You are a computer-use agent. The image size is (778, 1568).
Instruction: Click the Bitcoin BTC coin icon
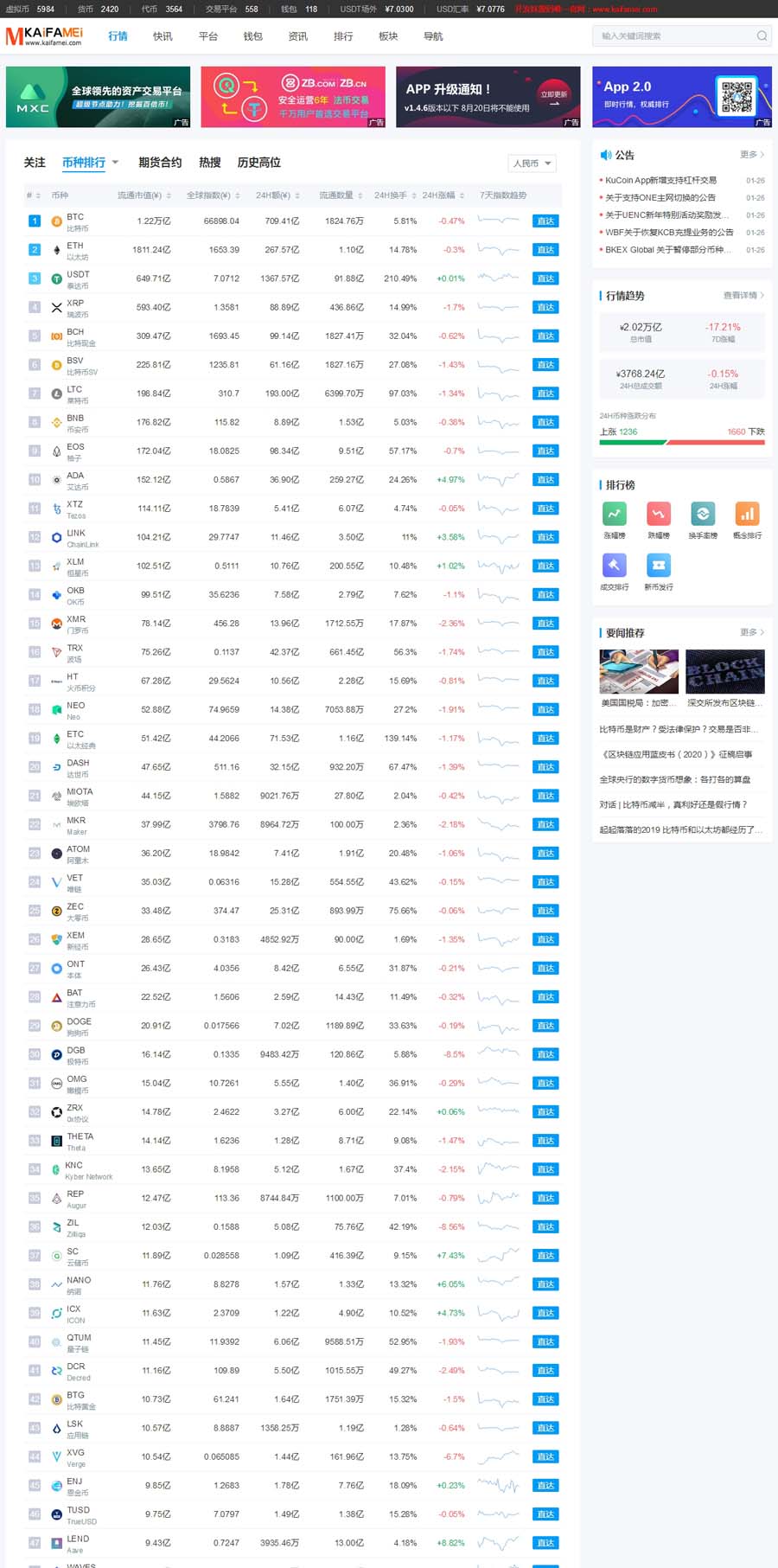(x=56, y=221)
